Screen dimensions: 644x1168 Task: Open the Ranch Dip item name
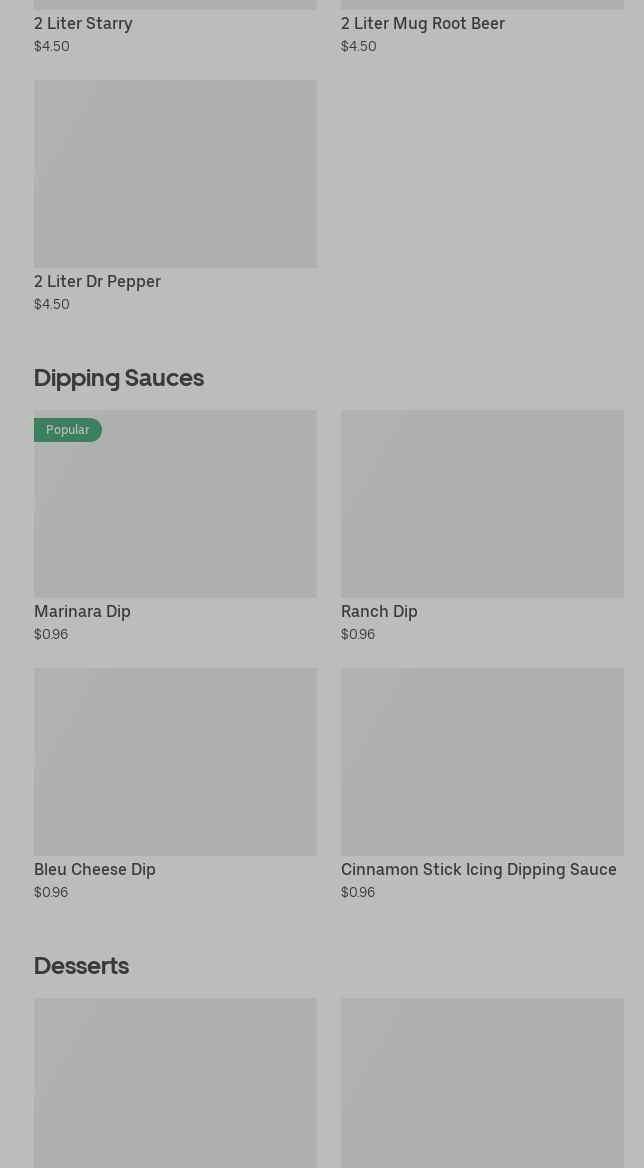click(x=379, y=611)
